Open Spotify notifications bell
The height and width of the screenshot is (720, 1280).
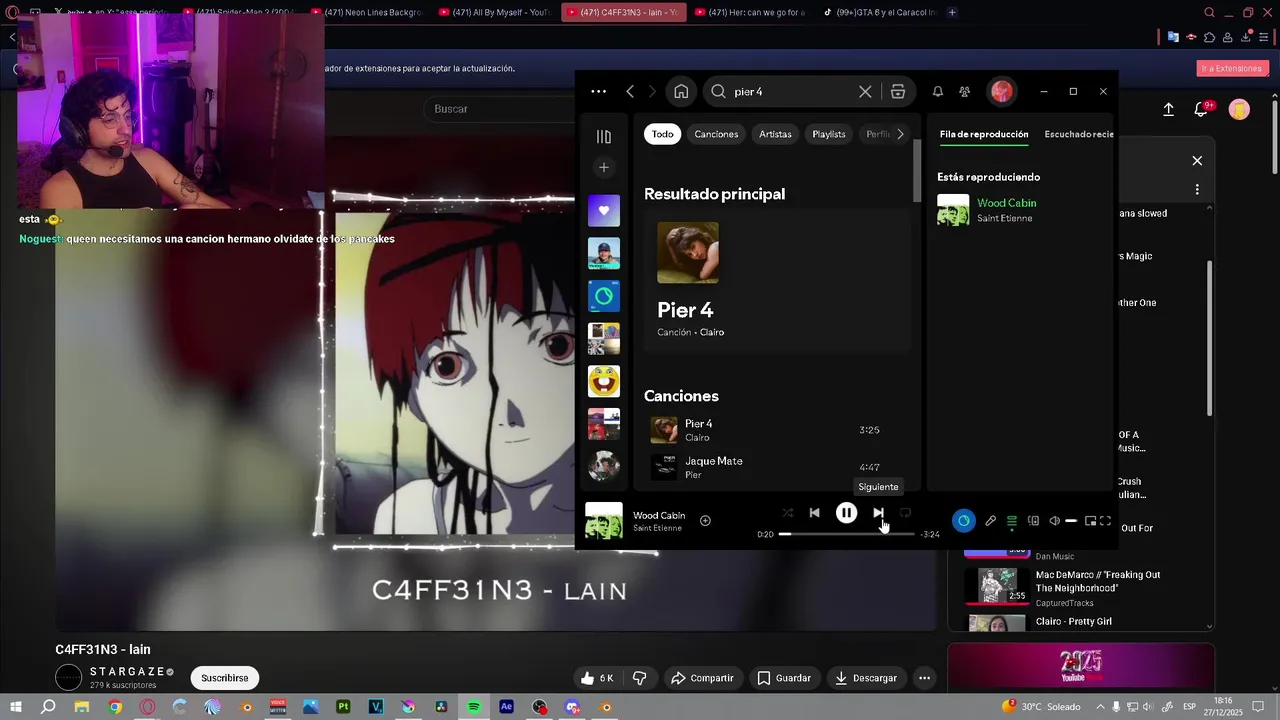coord(938,91)
